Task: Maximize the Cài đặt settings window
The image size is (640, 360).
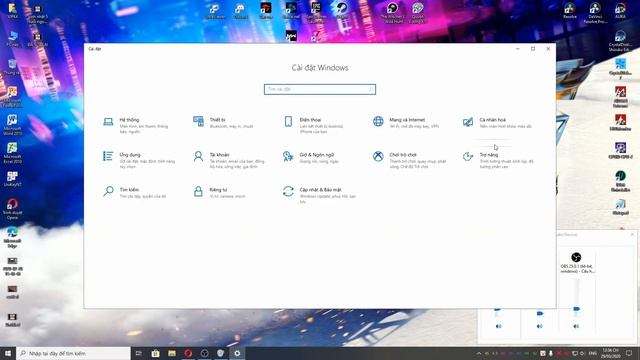Action: pos(533,49)
